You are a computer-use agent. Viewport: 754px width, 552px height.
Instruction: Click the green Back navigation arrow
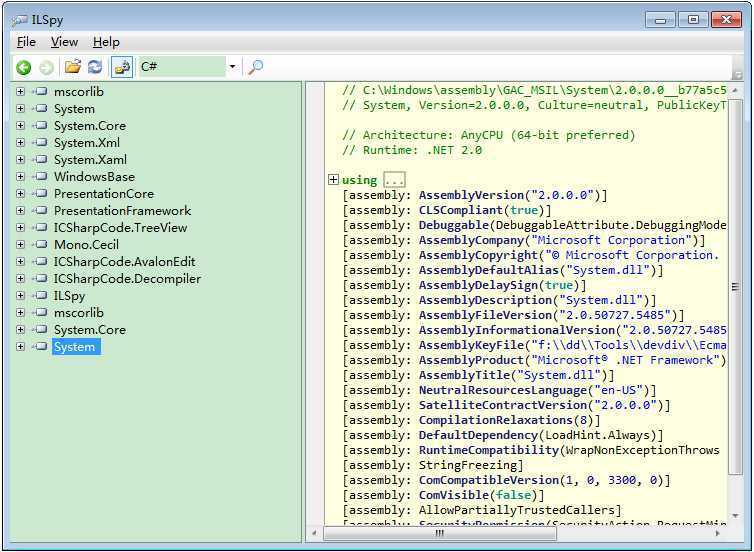(x=24, y=67)
